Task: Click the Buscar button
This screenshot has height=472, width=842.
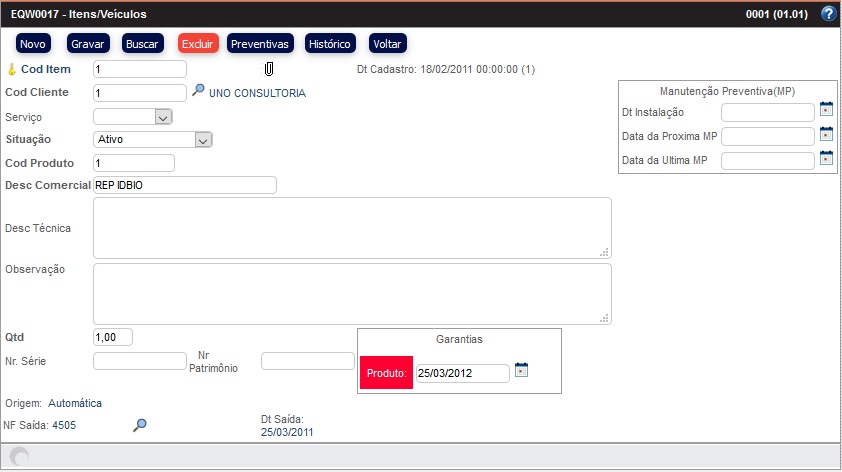Action: 141,44
